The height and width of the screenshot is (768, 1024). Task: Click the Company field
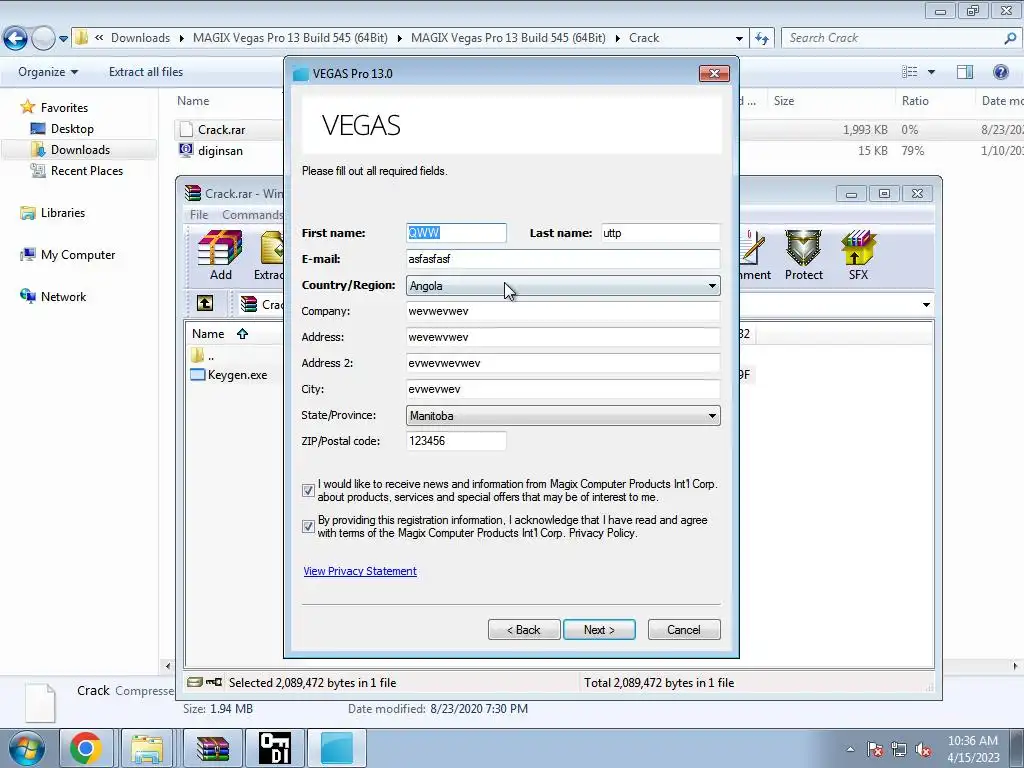[563, 311]
